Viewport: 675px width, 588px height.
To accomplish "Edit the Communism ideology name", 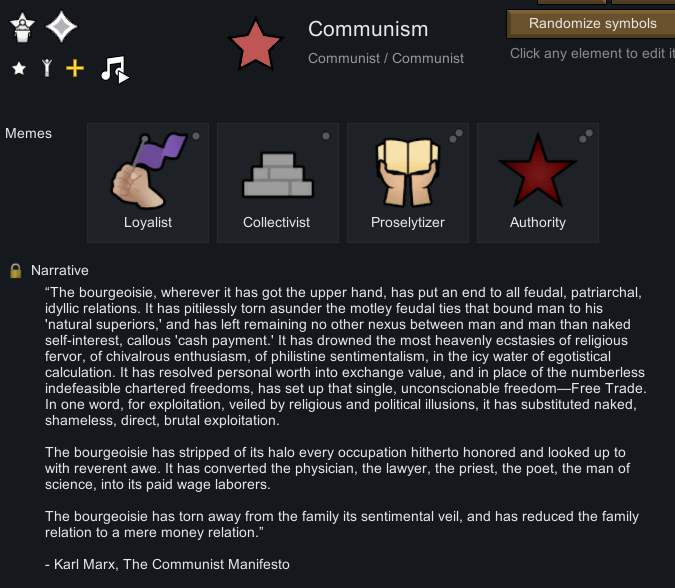I will pyautogui.click(x=368, y=30).
